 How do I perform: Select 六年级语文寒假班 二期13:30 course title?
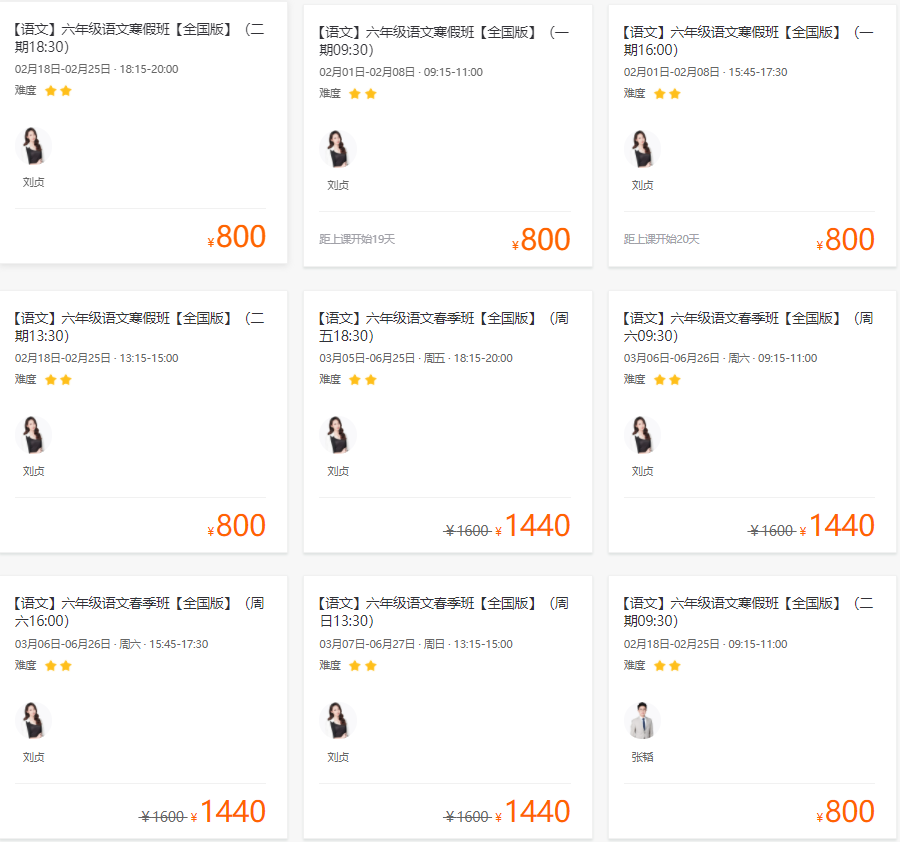tap(139, 327)
